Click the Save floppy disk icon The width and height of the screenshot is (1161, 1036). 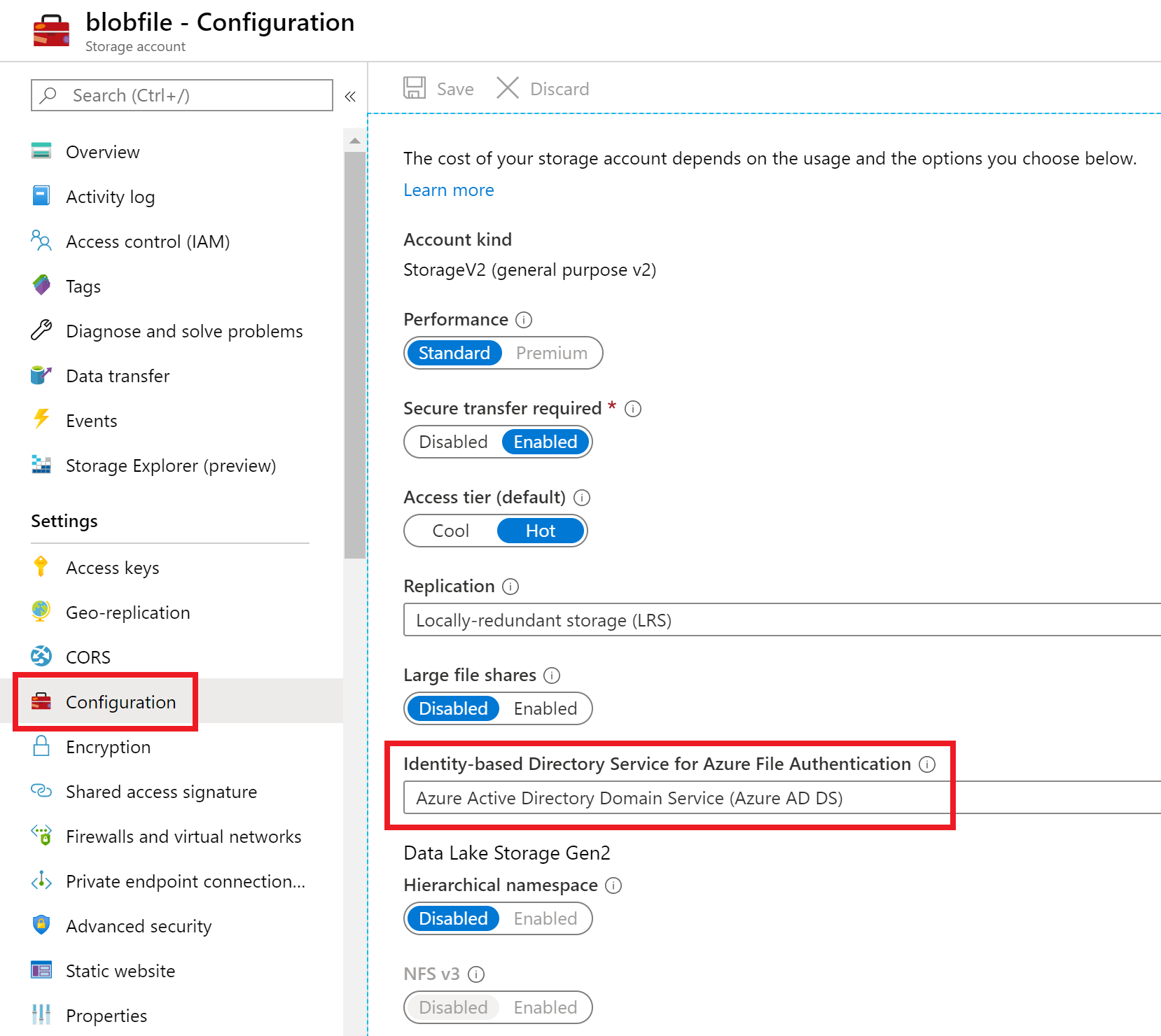pyautogui.click(x=415, y=87)
